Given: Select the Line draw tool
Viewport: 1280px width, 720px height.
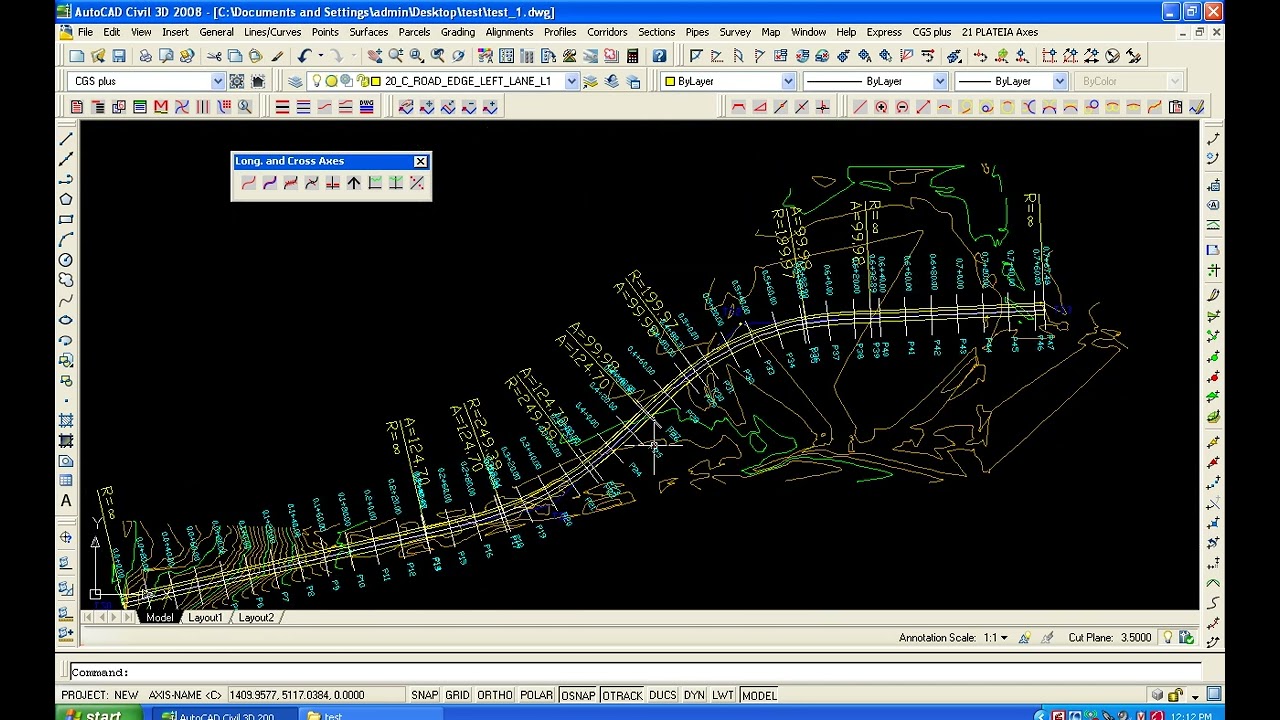Looking at the screenshot, I should click(x=66, y=139).
